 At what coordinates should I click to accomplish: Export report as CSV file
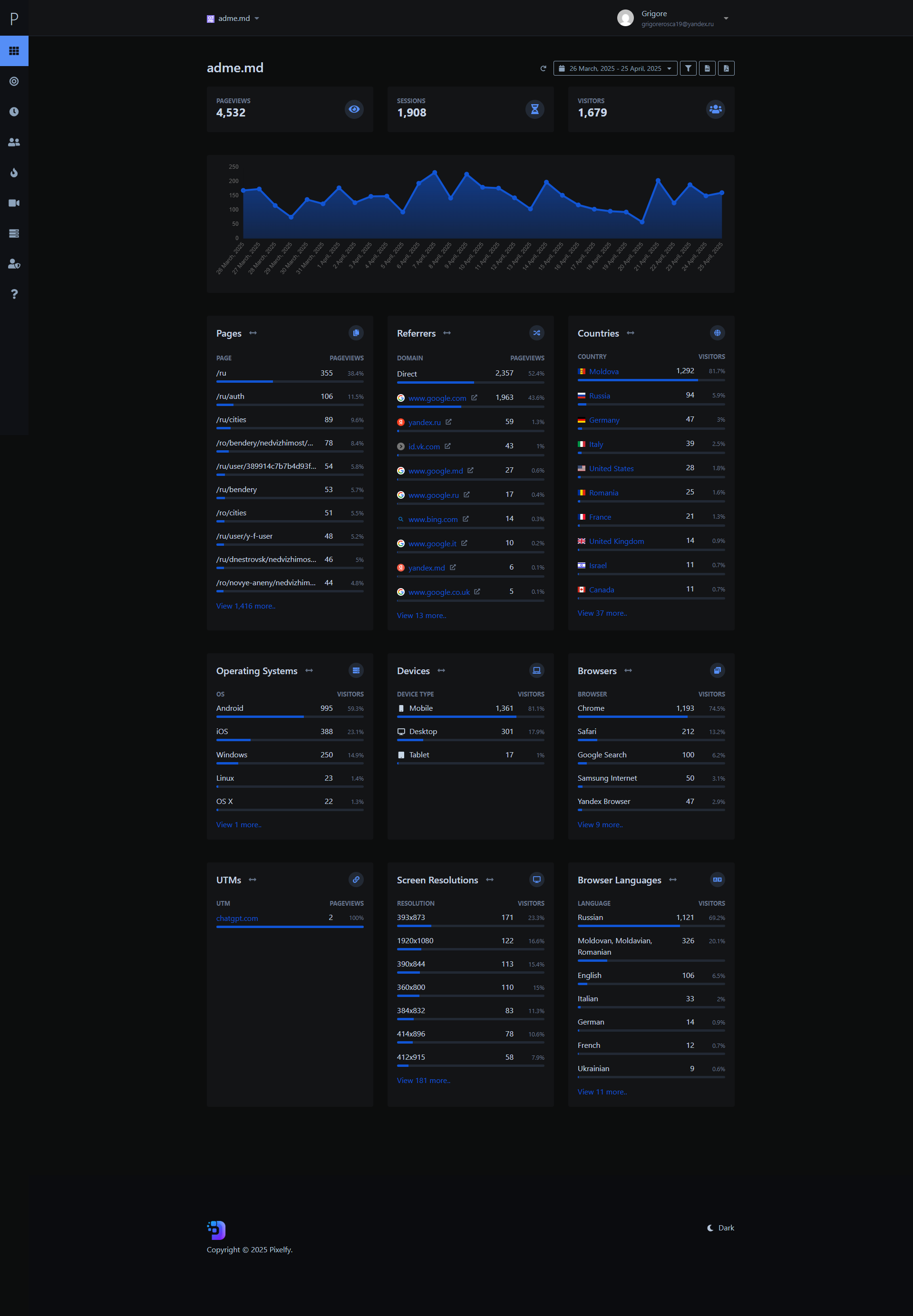click(x=707, y=68)
